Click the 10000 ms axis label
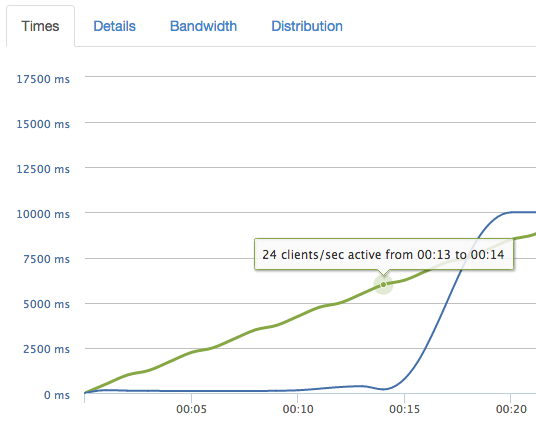Viewport: 536px width, 433px height. coord(43,214)
